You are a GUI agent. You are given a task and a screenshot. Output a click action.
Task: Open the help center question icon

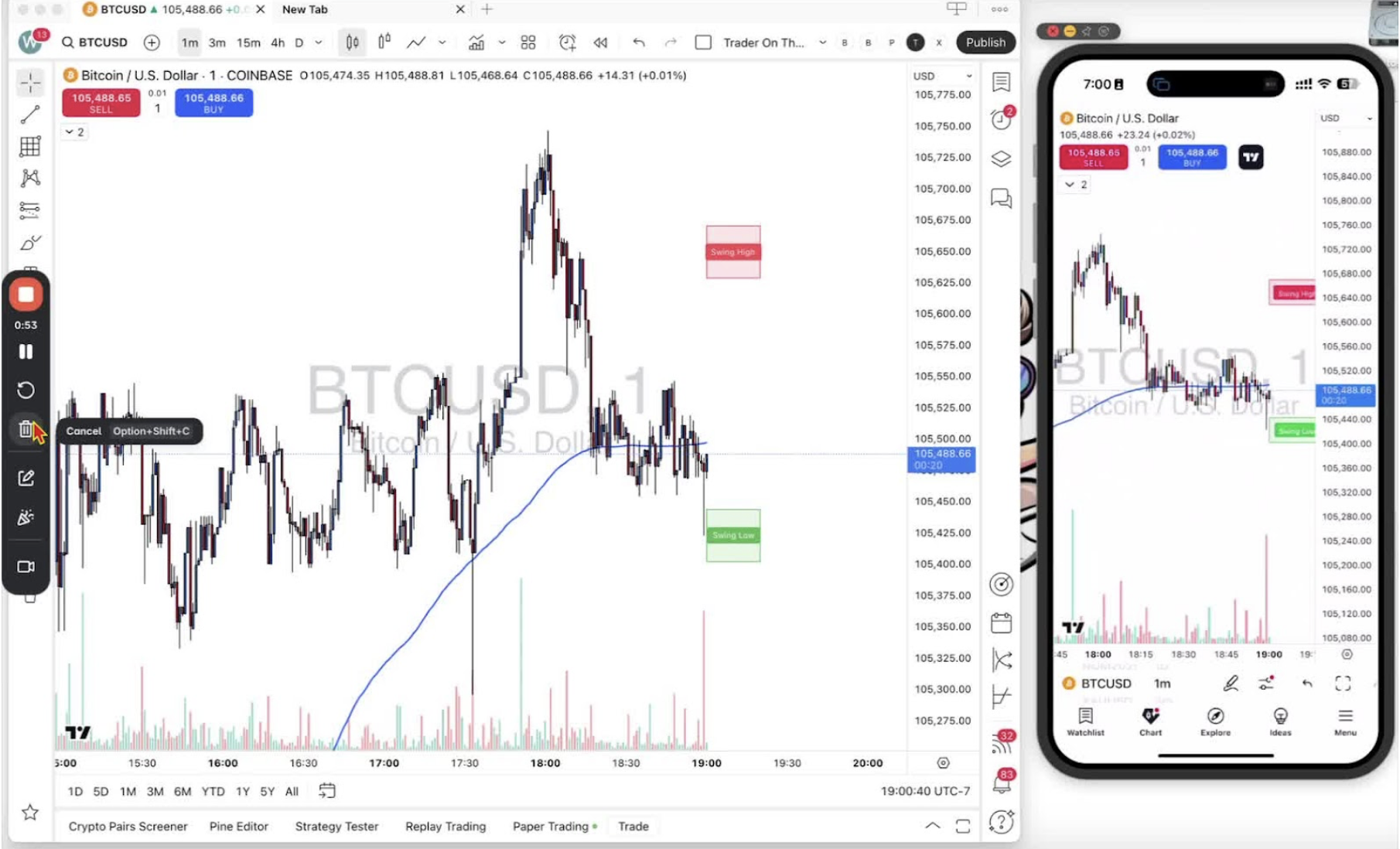click(1002, 822)
